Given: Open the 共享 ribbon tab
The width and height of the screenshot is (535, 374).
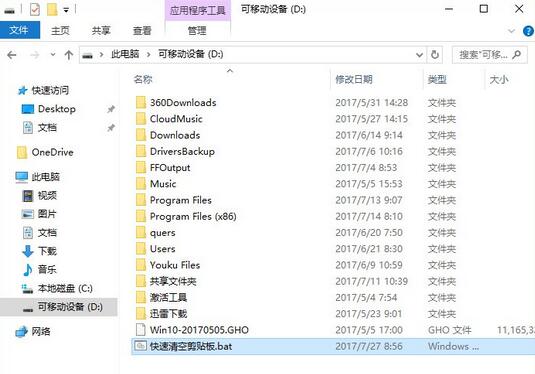Looking at the screenshot, I should point(101,31).
